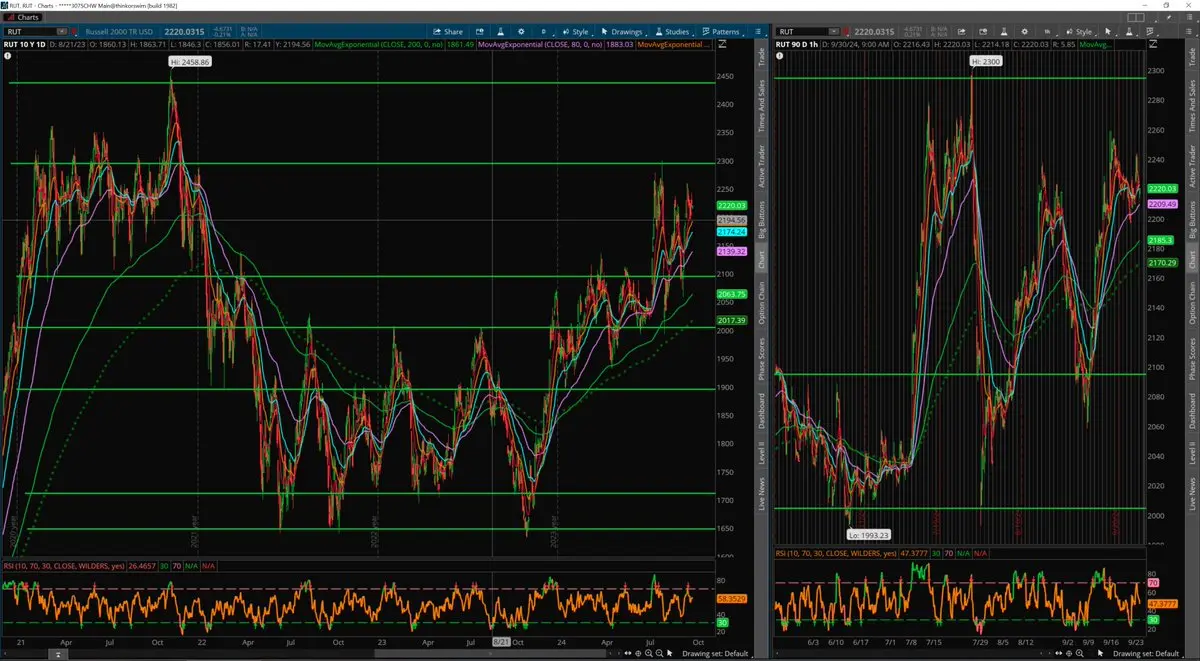Open the Trade tab in the right chart sidebar
Image resolution: width=1200 pixels, height=661 pixels.
pos(1191,56)
